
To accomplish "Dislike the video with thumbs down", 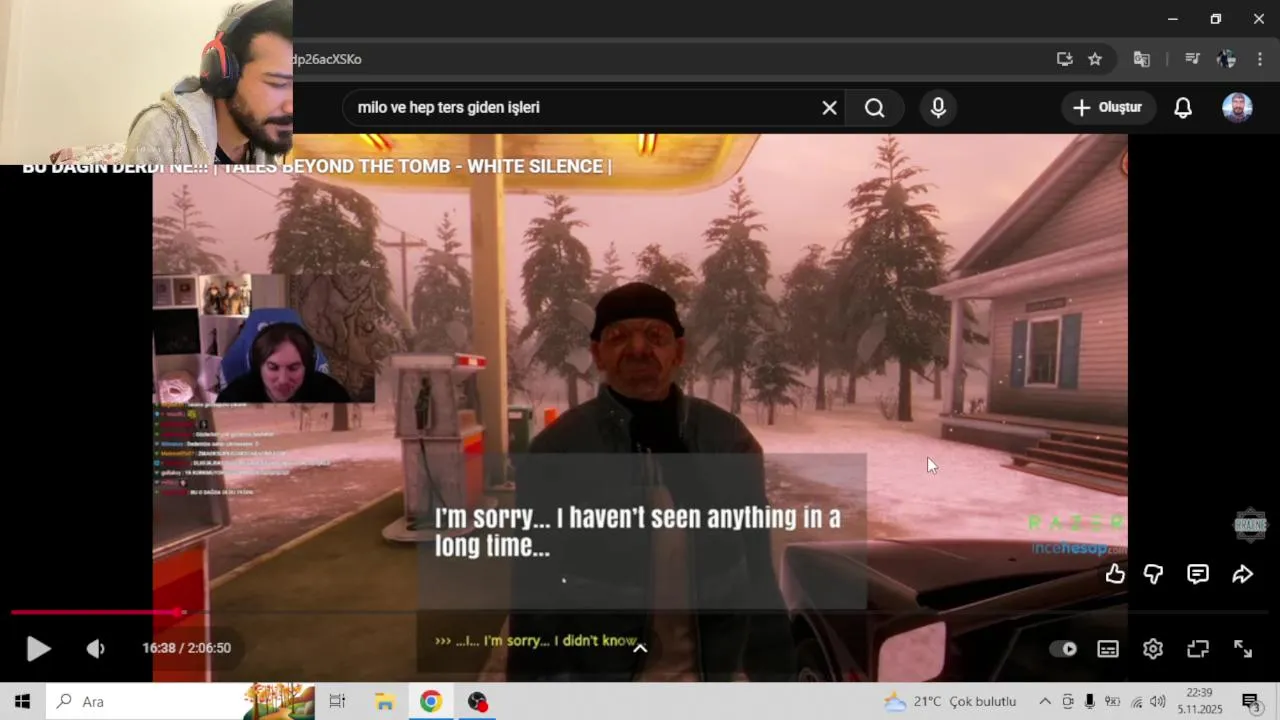I will pyautogui.click(x=1154, y=574).
